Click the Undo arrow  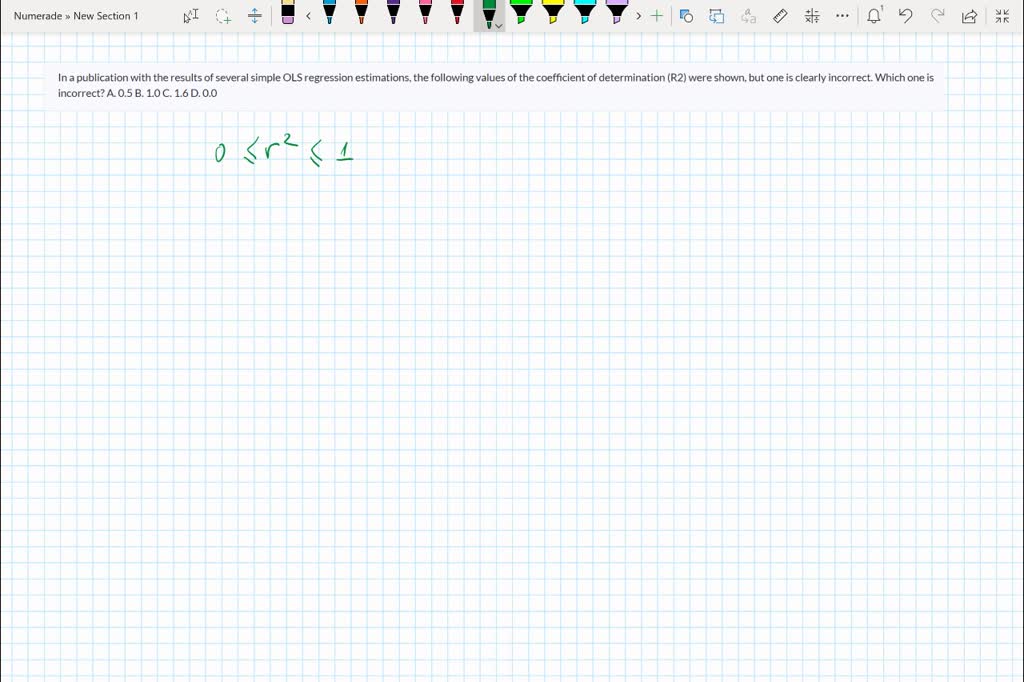905,16
